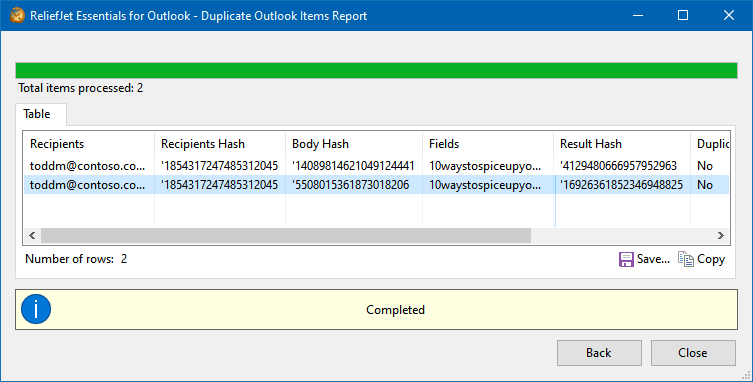753x382 pixels.
Task: Sort by the Recipients column header
Action: [x=89, y=144]
